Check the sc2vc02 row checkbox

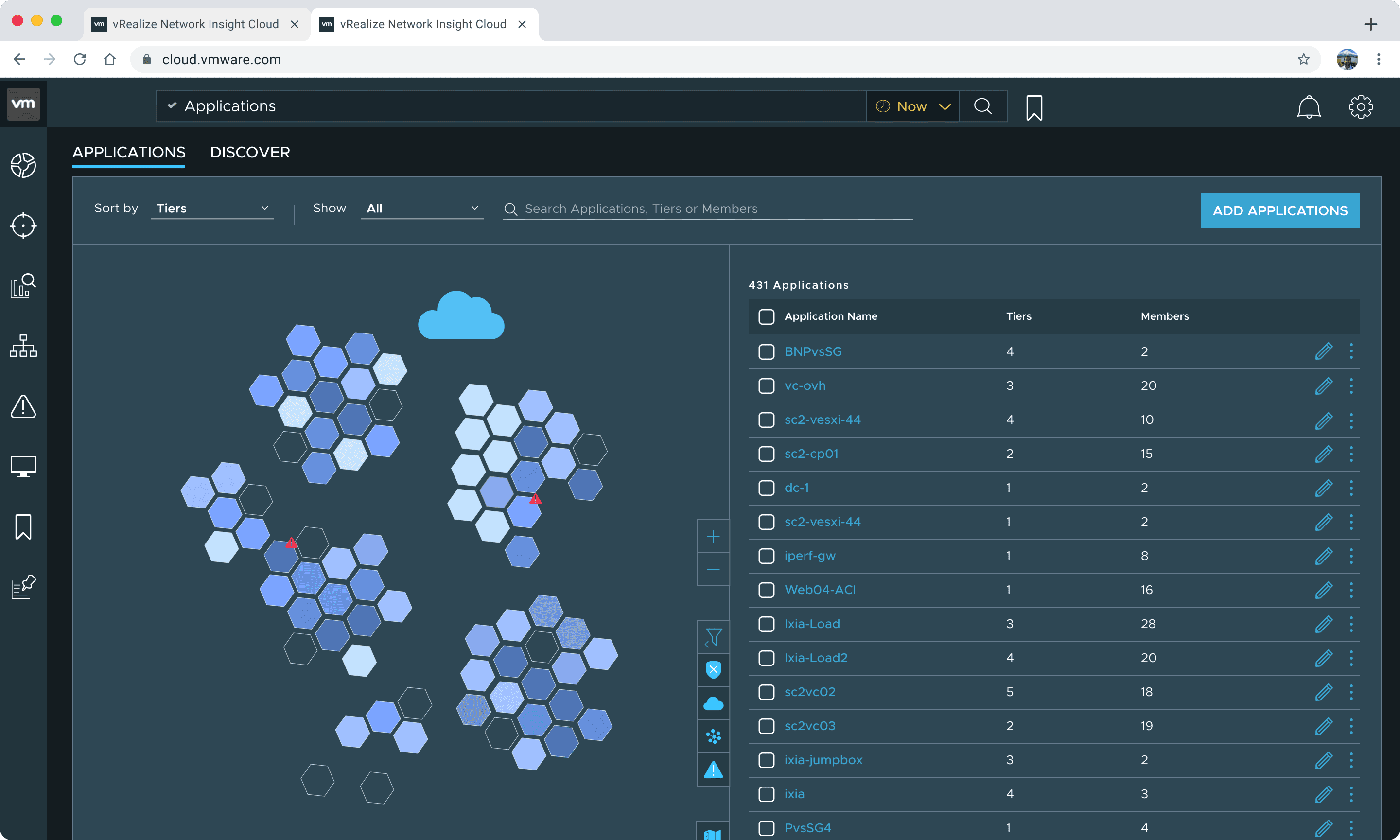pos(767,692)
